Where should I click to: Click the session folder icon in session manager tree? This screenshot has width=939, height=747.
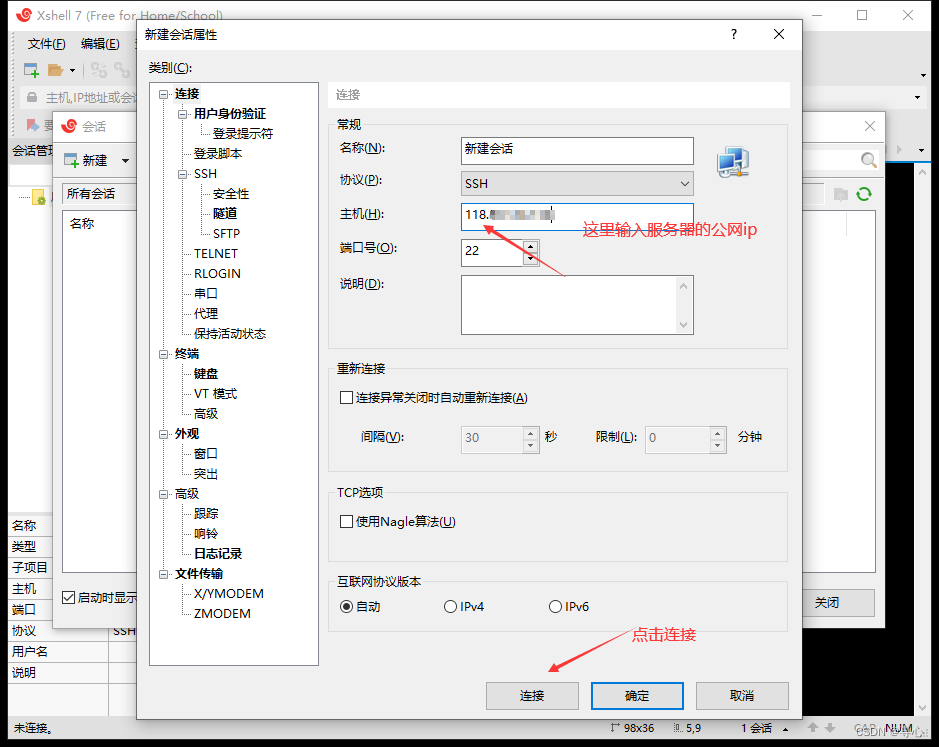39,196
